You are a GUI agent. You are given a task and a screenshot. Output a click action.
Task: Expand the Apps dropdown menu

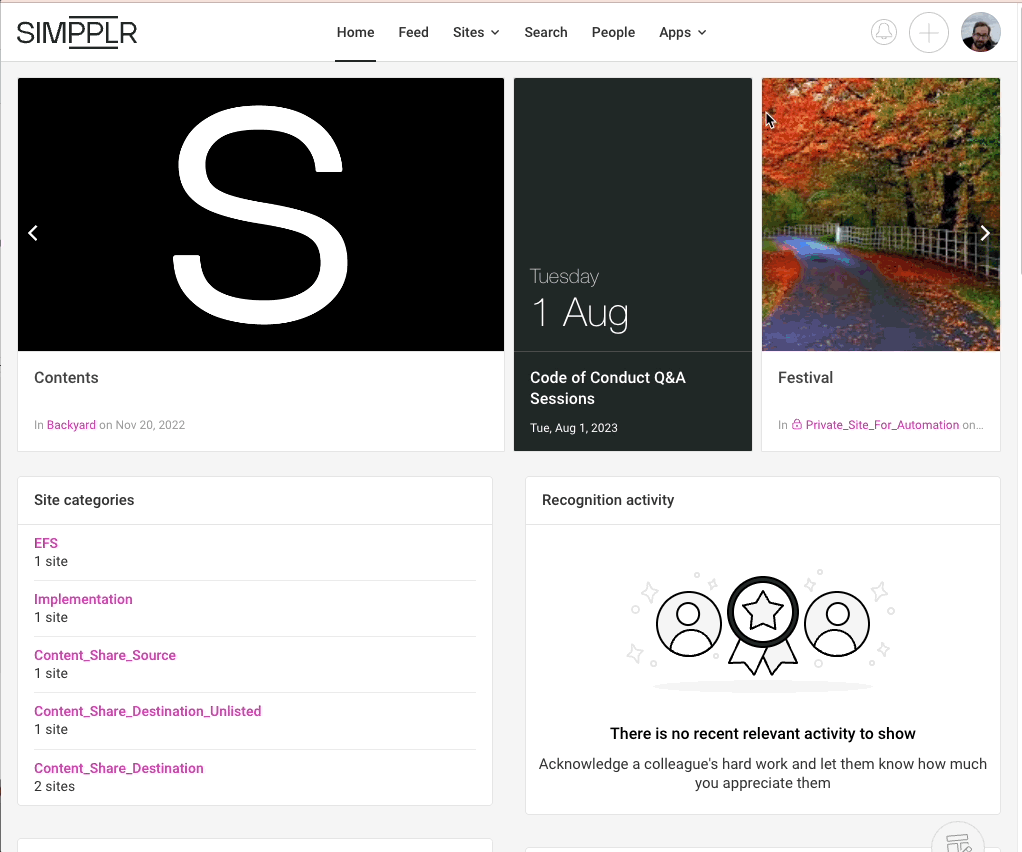pos(682,32)
